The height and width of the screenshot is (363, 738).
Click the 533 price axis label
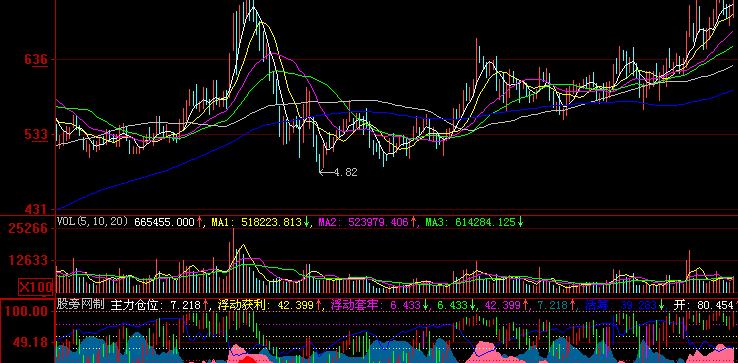[36, 135]
